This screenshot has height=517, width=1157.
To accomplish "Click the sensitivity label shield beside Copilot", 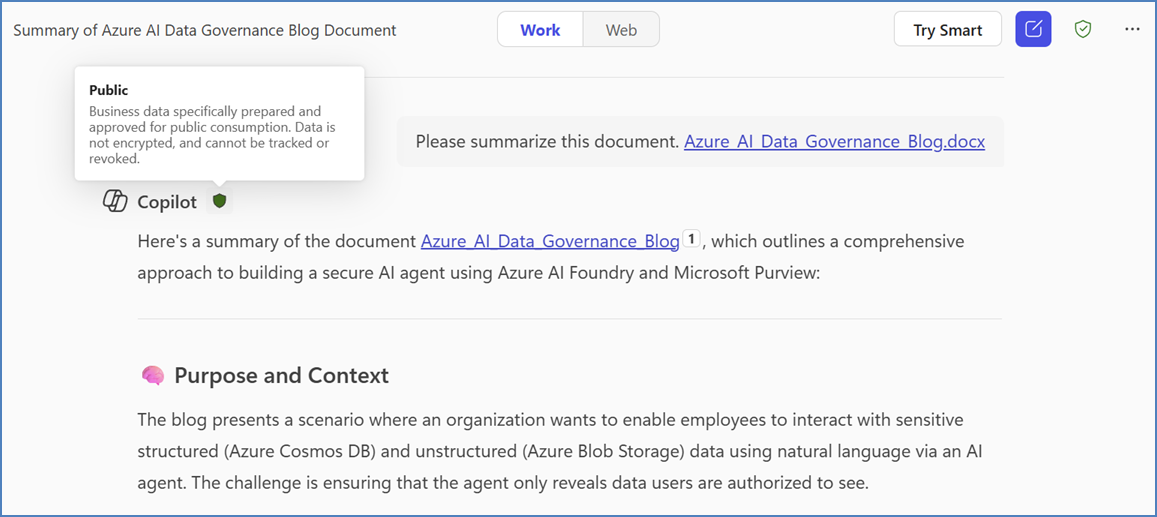I will (220, 201).
